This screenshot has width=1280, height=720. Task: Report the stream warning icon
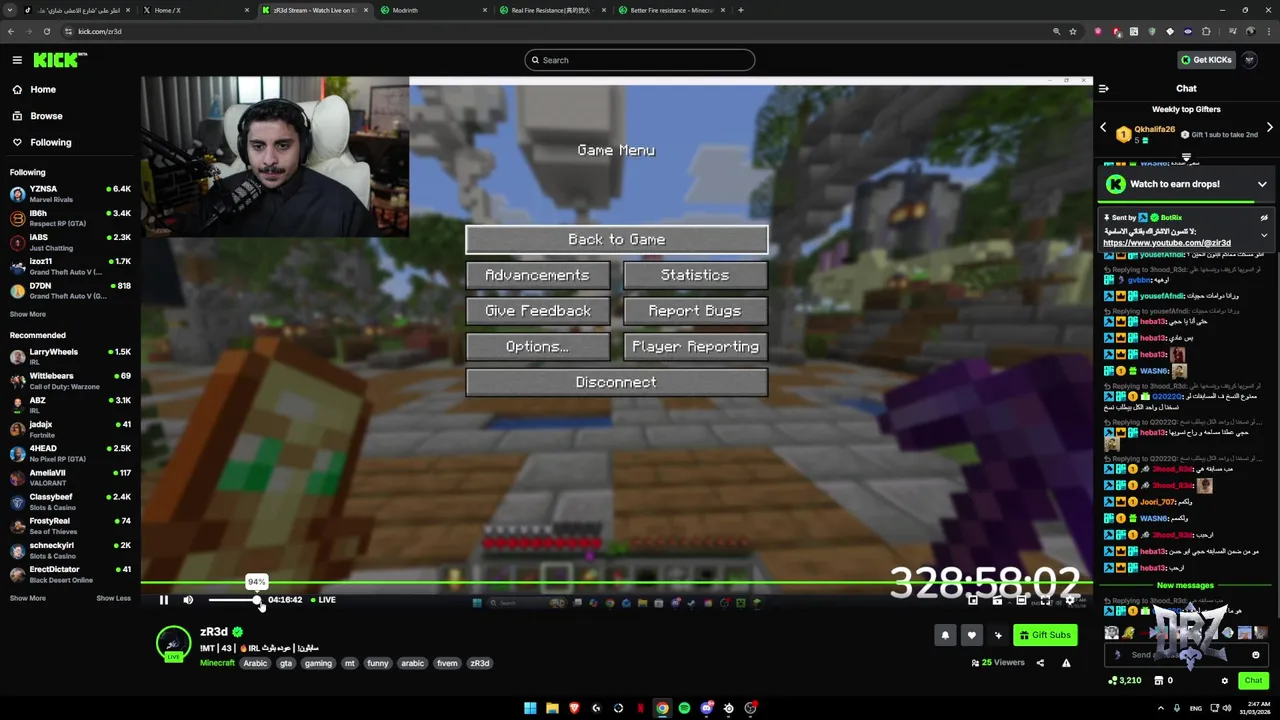coord(1066,663)
